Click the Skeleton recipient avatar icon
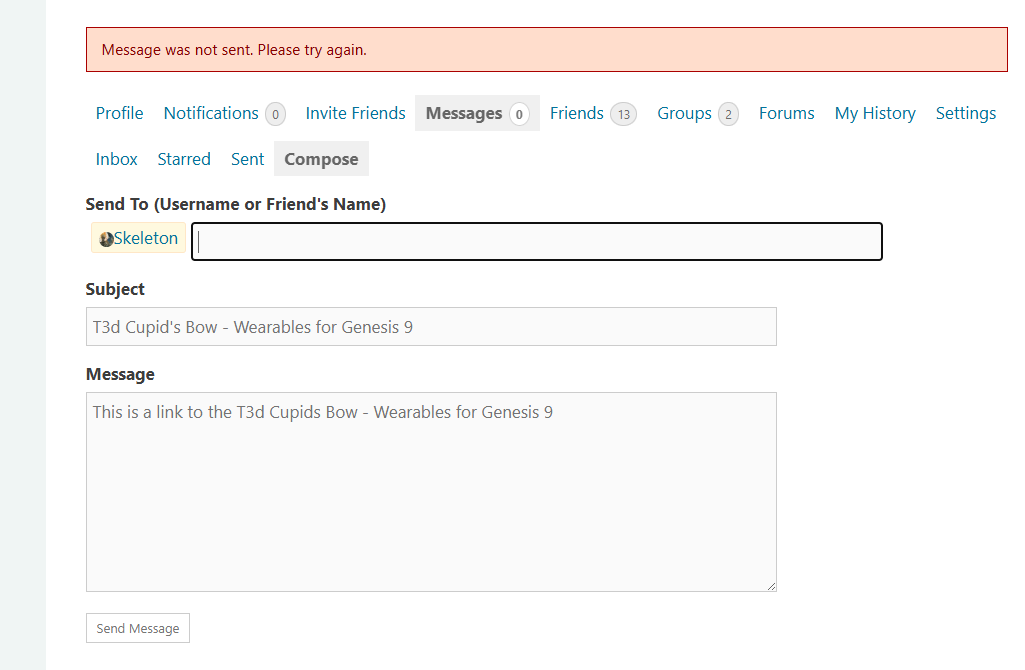The image size is (1025, 670). coord(106,239)
